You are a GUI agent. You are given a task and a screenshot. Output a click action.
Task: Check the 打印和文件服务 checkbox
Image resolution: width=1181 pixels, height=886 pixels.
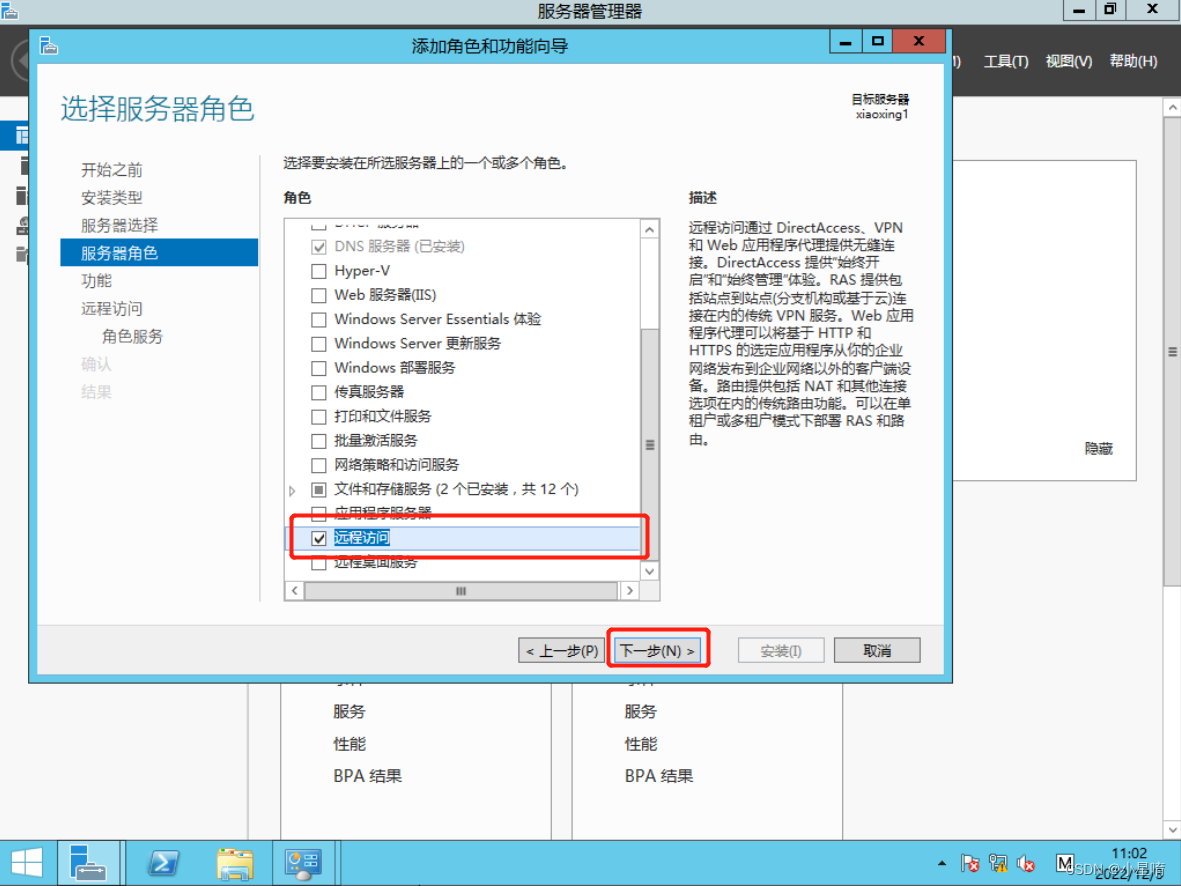(x=319, y=417)
